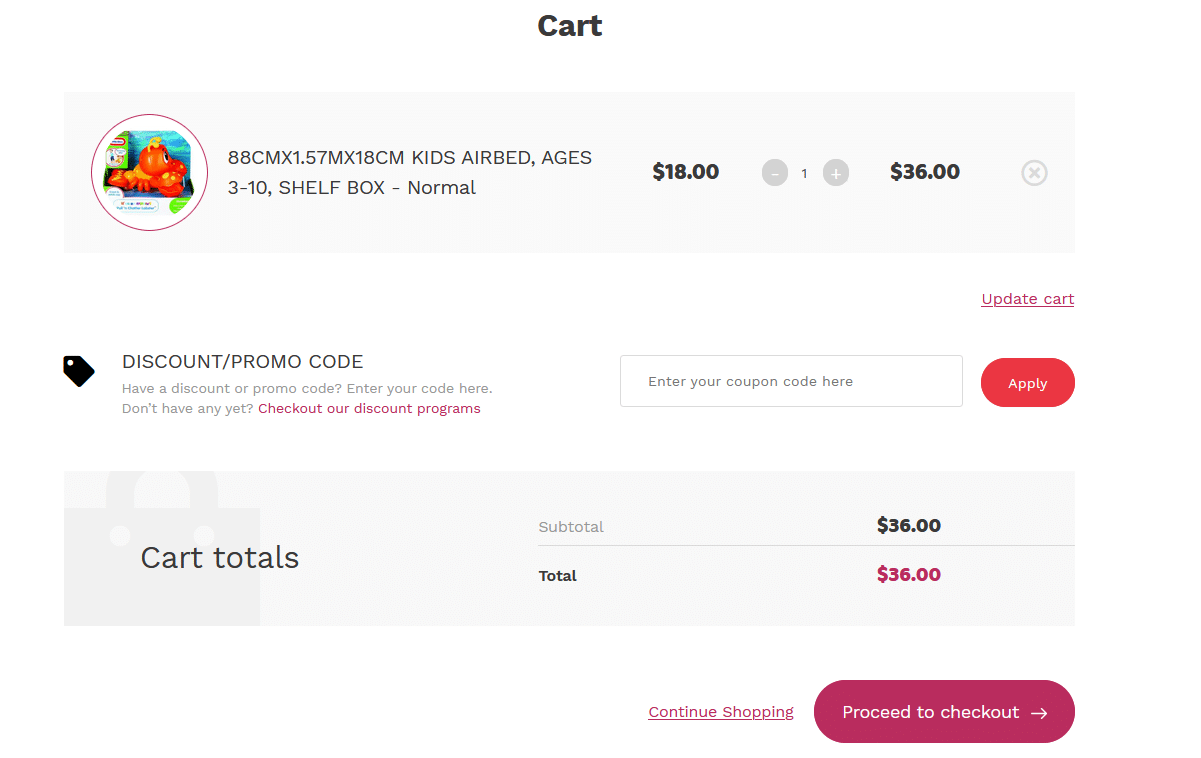Click the Subtotal label in cart totals
The width and height of the screenshot is (1201, 758).
[571, 527]
